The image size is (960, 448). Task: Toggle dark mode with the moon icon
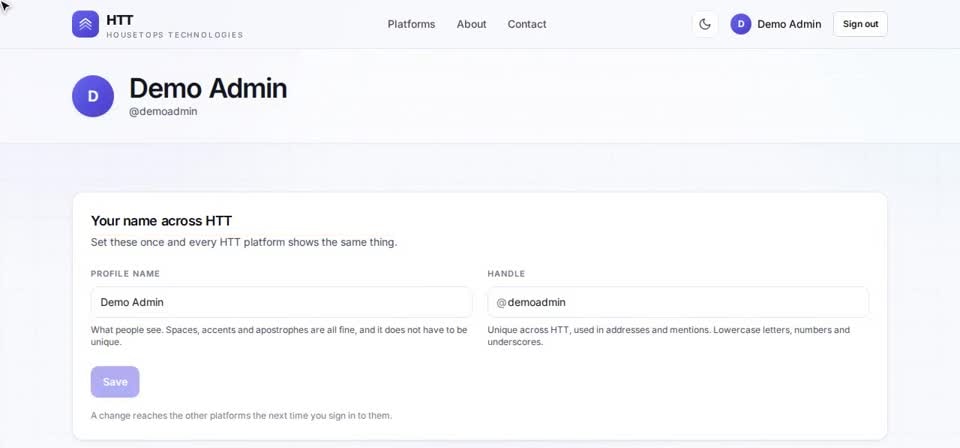coord(705,24)
